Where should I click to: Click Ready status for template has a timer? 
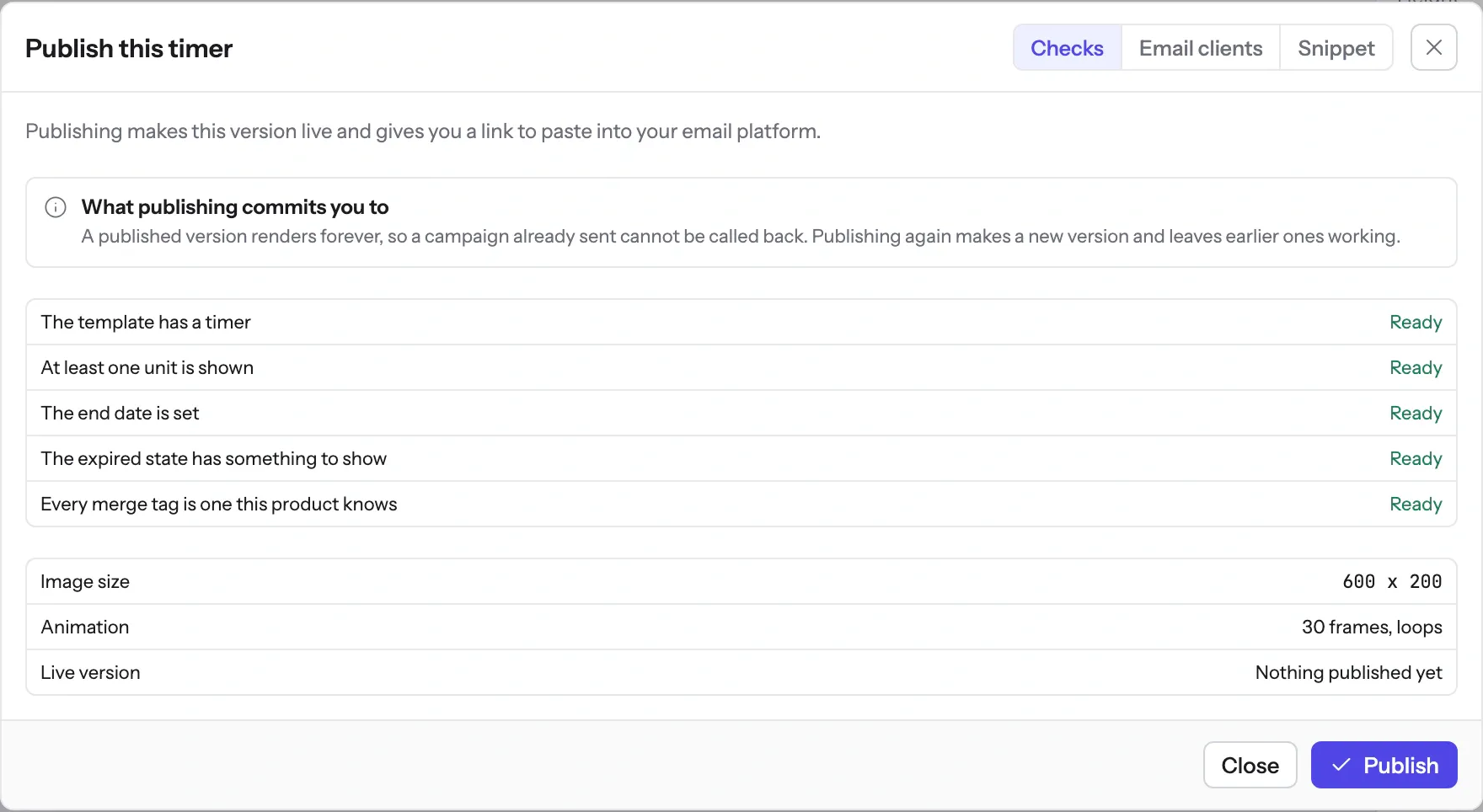click(x=1416, y=322)
